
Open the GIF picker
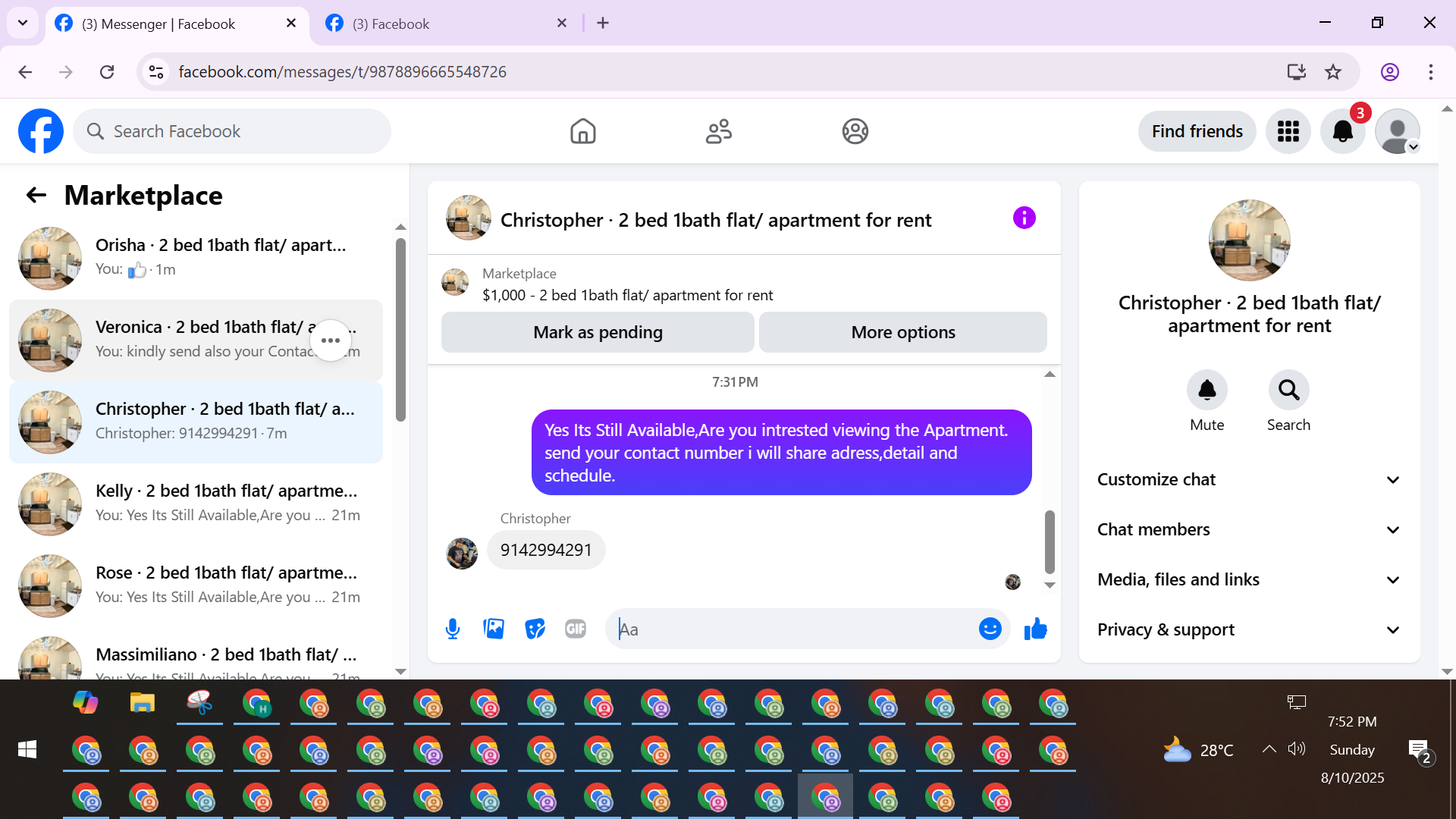[576, 629]
